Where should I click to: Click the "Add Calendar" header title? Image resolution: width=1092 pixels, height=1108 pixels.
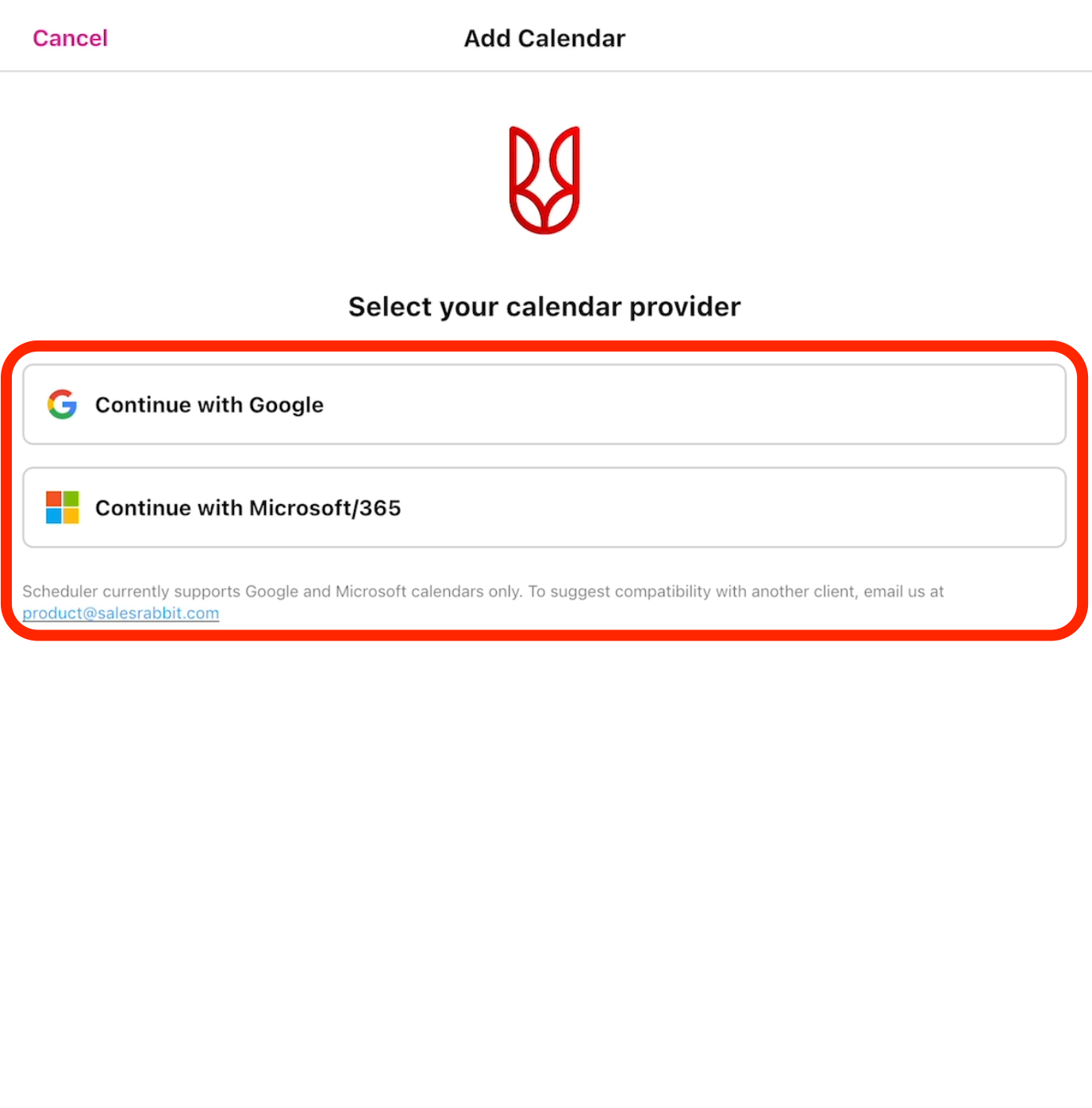click(544, 38)
